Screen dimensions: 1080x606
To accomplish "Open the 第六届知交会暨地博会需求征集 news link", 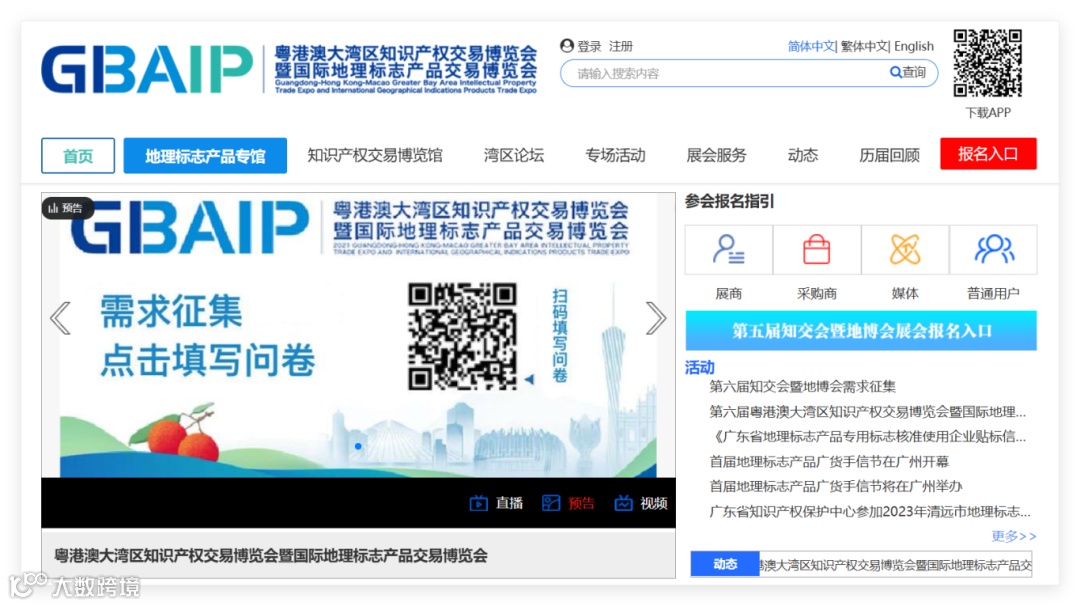I will pos(802,386).
